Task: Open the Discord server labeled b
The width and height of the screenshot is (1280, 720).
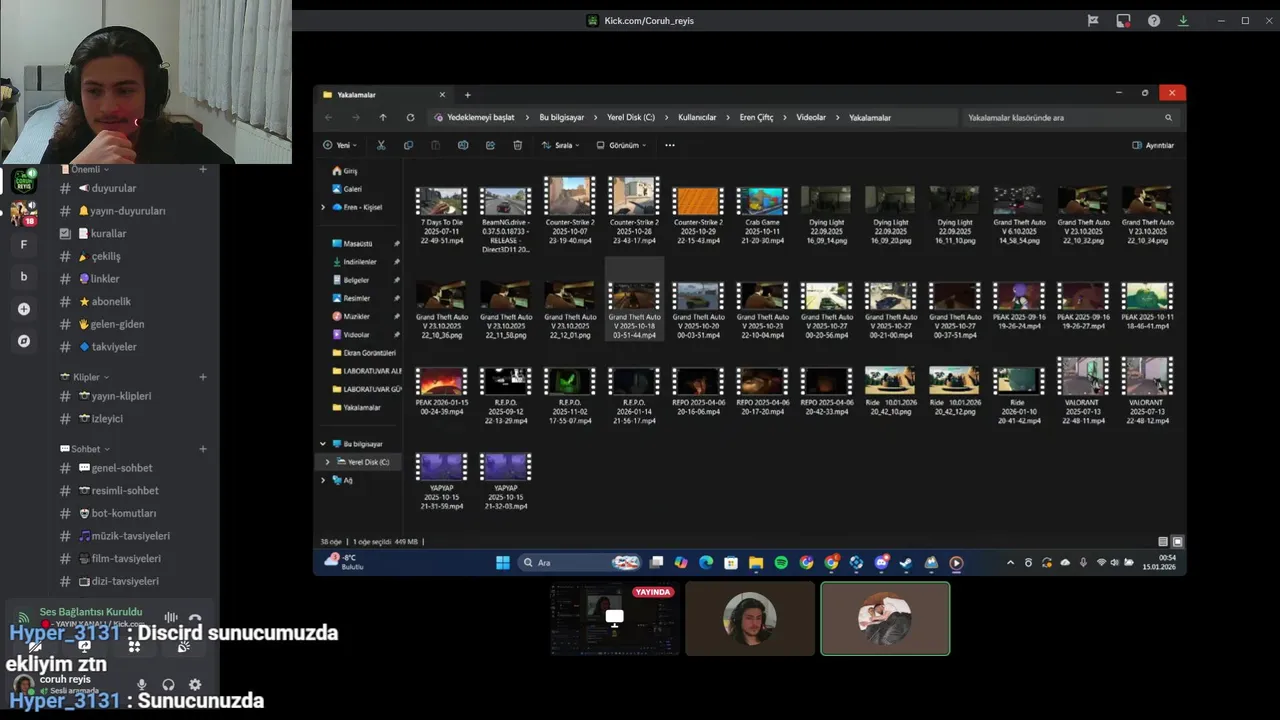Action: click(24, 277)
